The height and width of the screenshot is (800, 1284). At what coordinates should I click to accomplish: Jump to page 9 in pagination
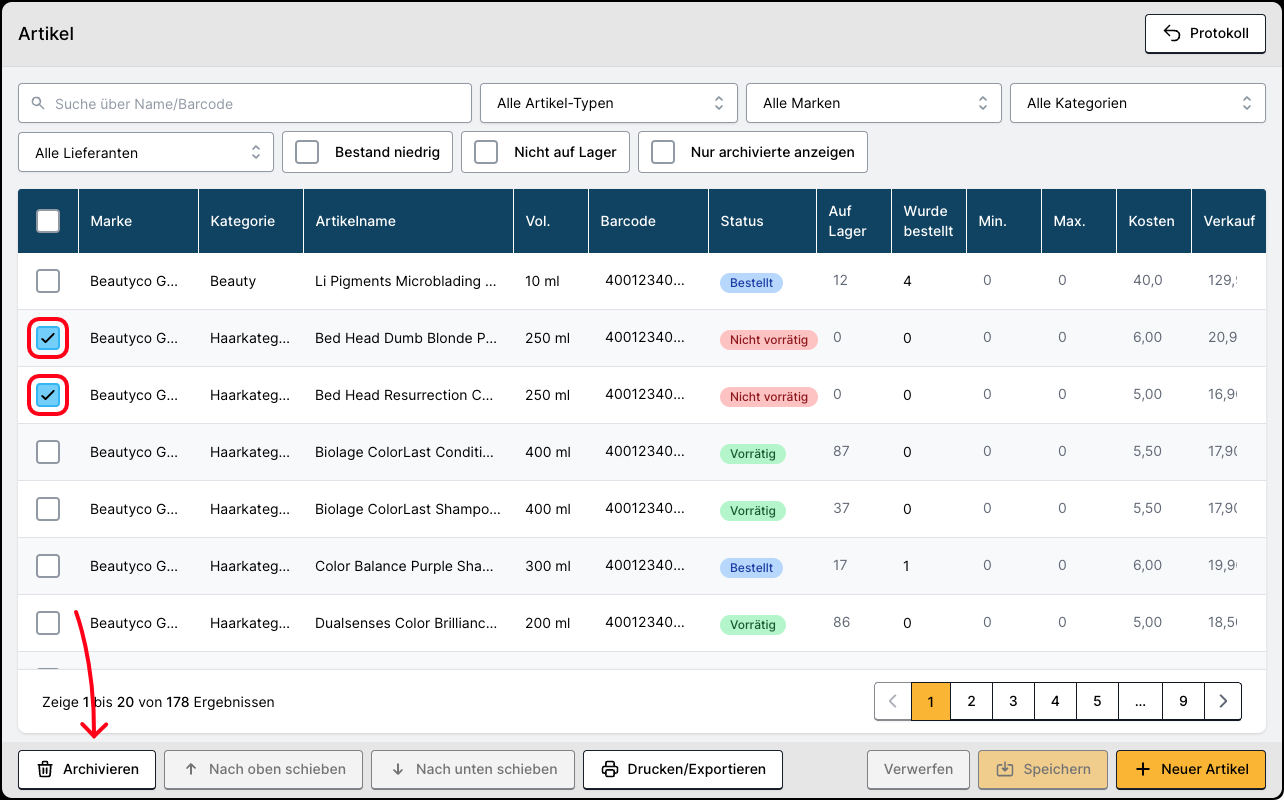click(1183, 702)
